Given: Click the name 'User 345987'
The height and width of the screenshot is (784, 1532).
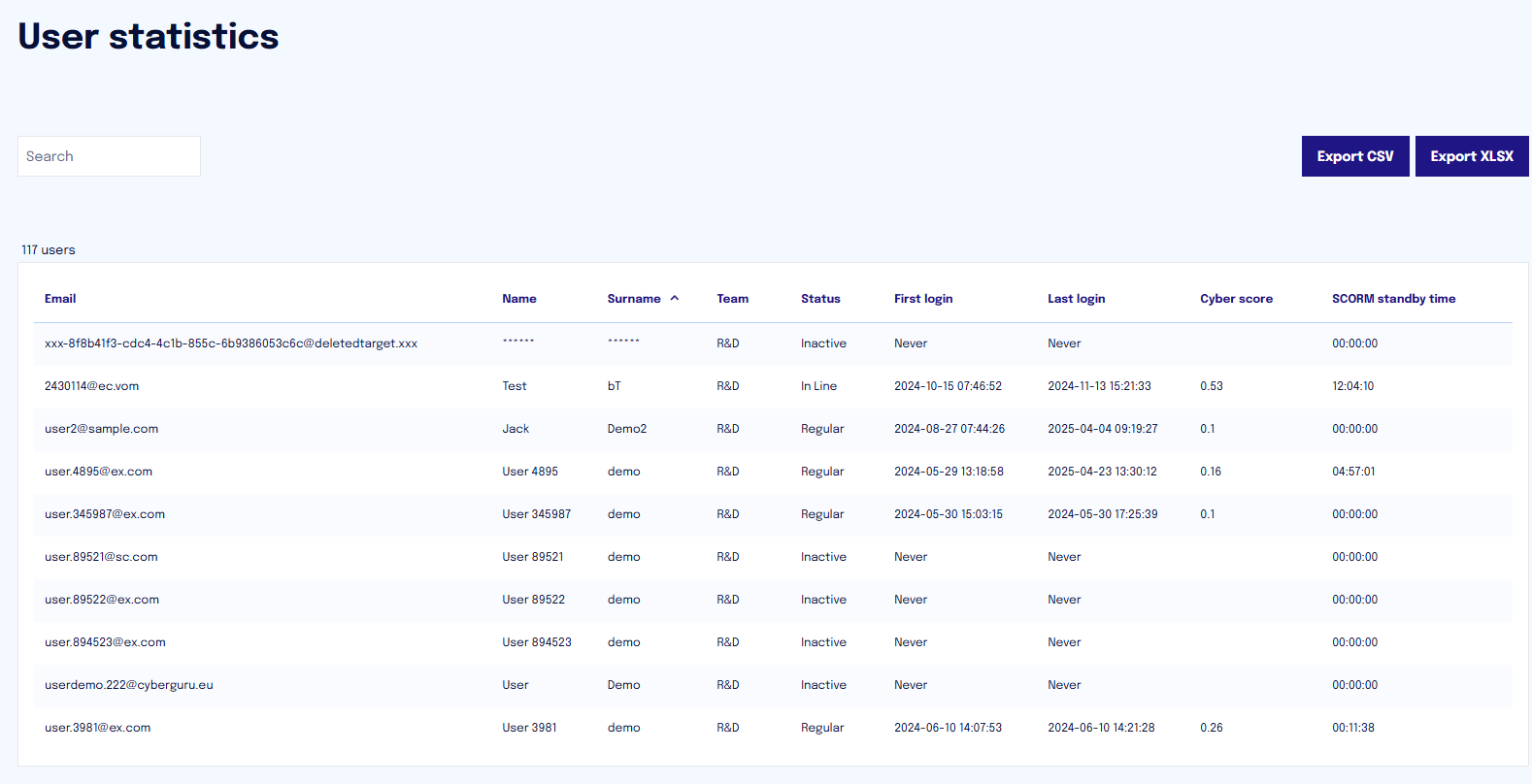Looking at the screenshot, I should coord(537,514).
